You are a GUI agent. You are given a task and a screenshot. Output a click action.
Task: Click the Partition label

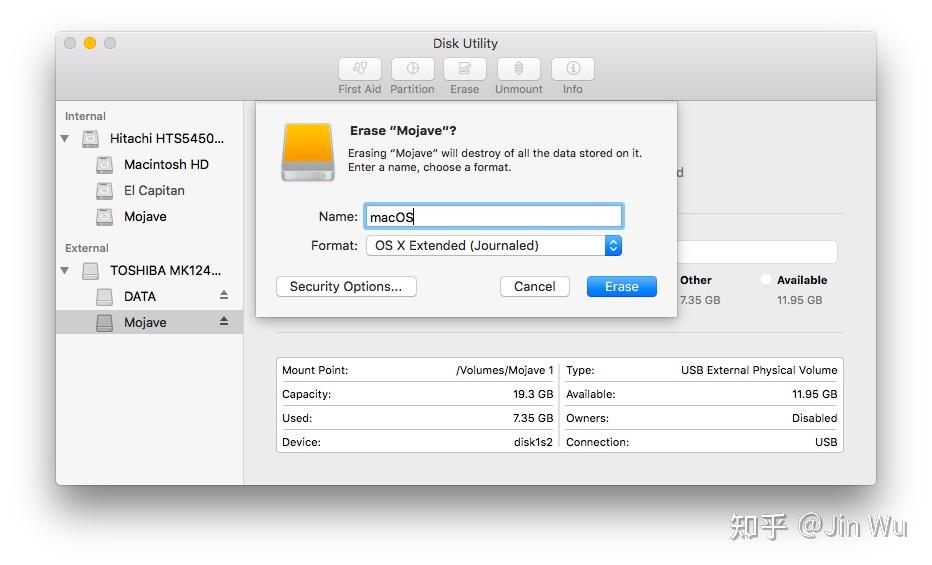tap(413, 89)
